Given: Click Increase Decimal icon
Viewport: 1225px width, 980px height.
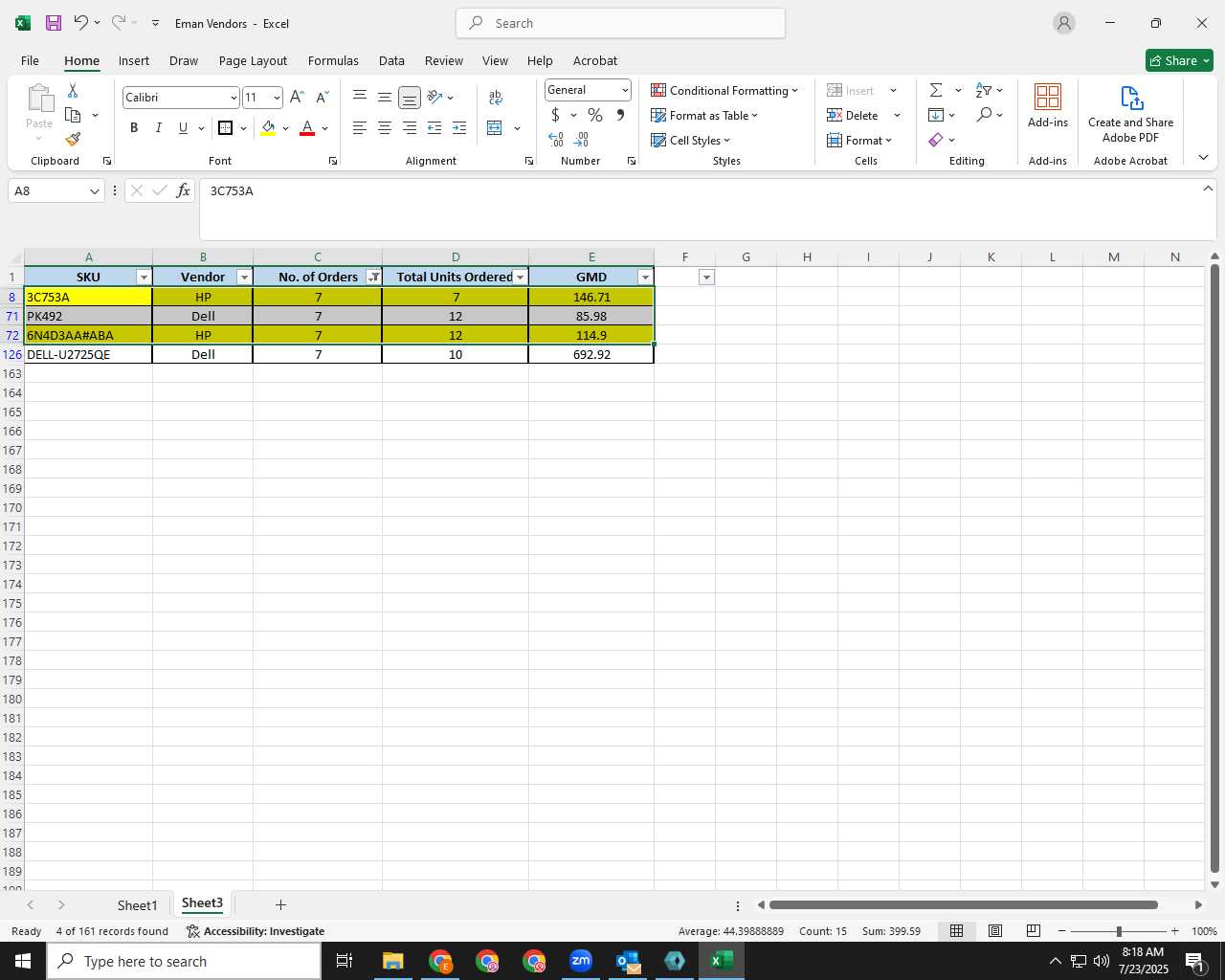Looking at the screenshot, I should (556, 140).
